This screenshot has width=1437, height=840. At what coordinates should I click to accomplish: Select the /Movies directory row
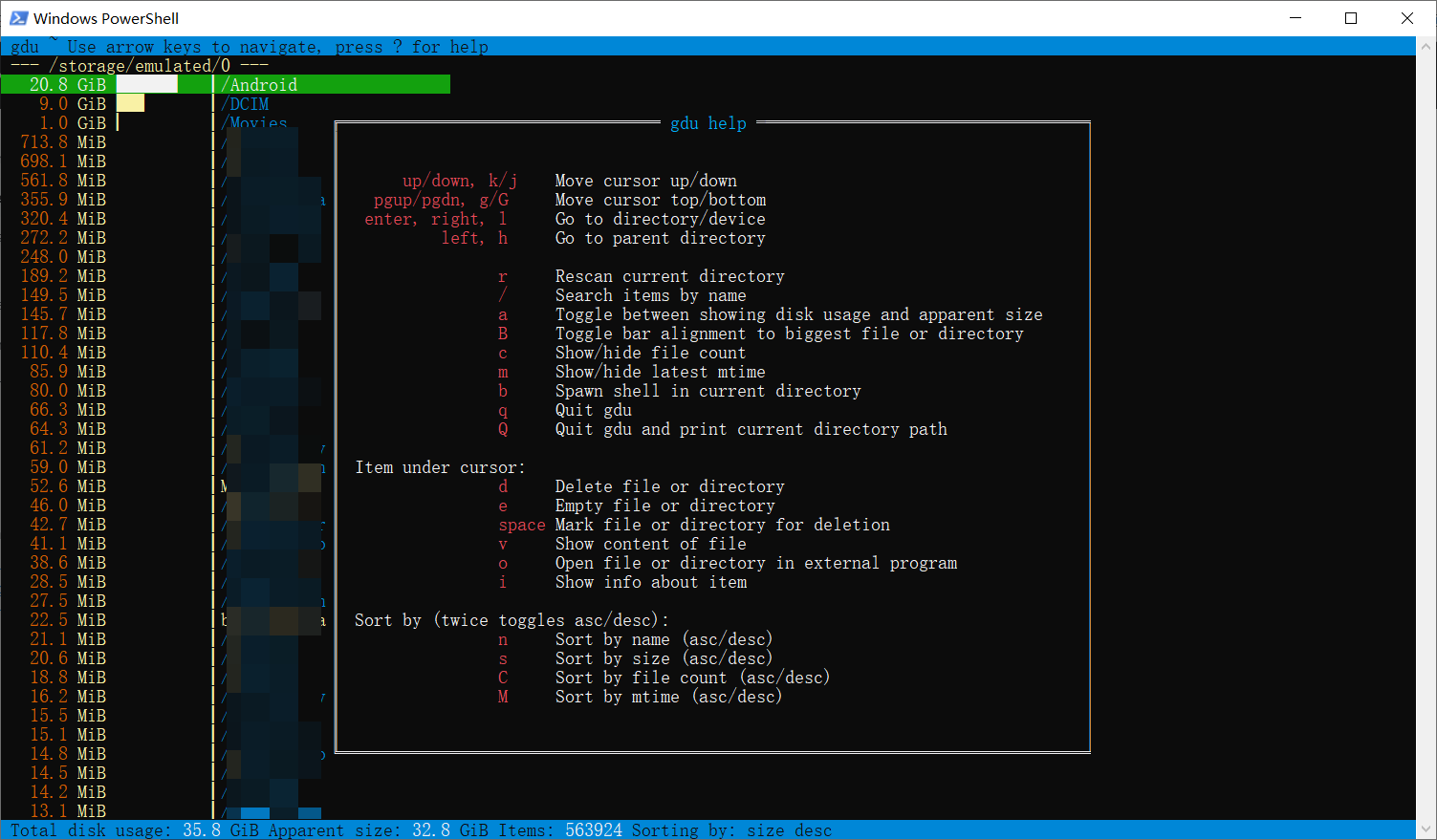click(254, 122)
